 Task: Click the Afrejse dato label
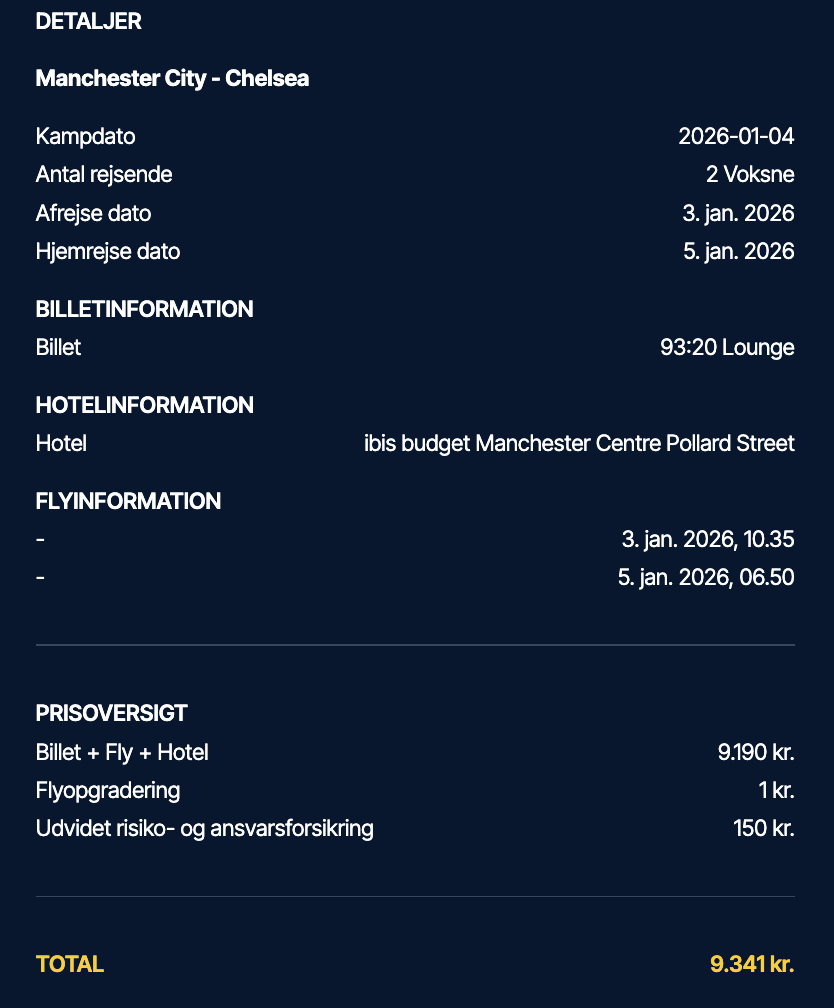(93, 213)
